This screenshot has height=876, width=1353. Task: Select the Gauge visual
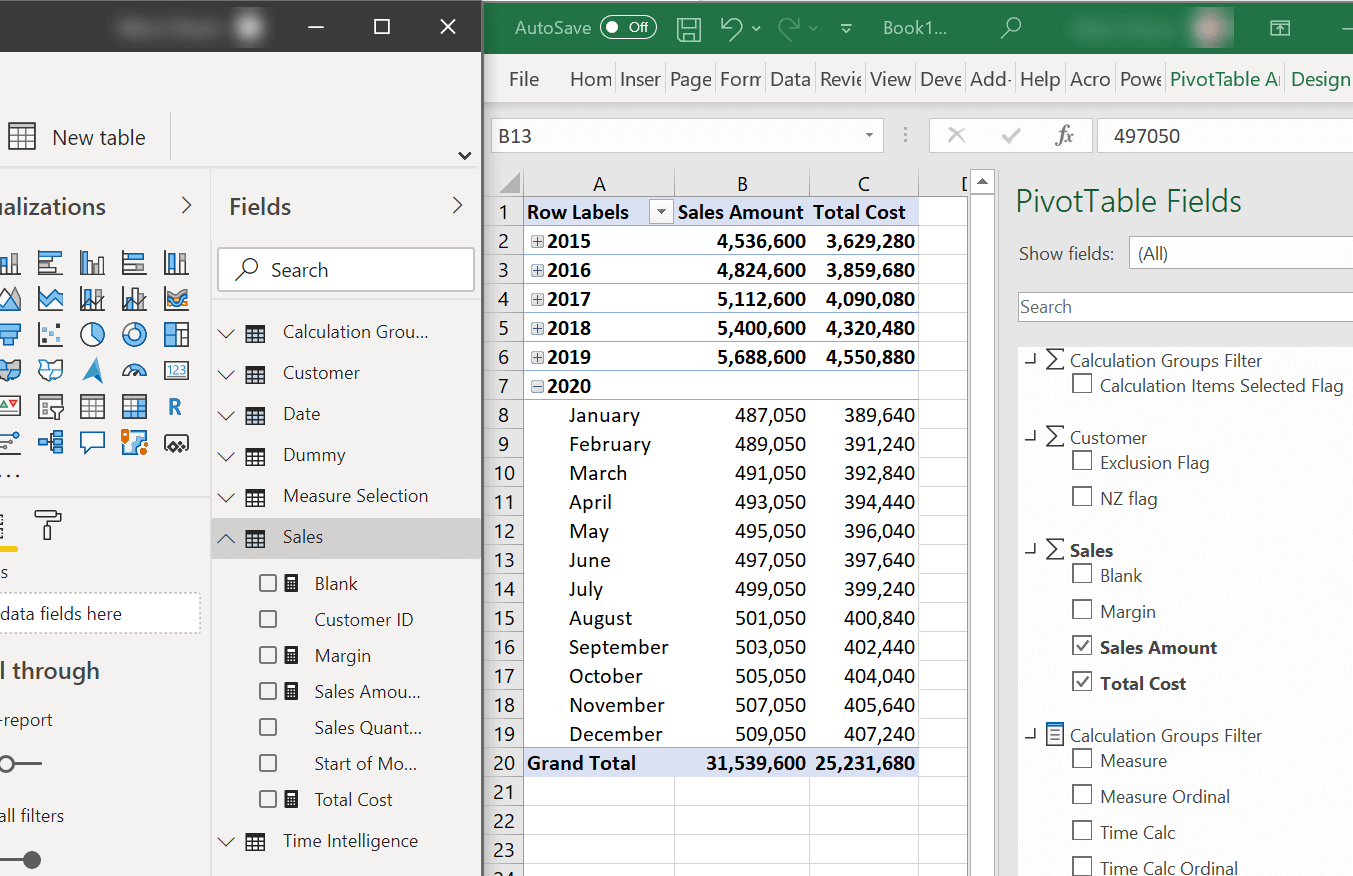(x=135, y=369)
